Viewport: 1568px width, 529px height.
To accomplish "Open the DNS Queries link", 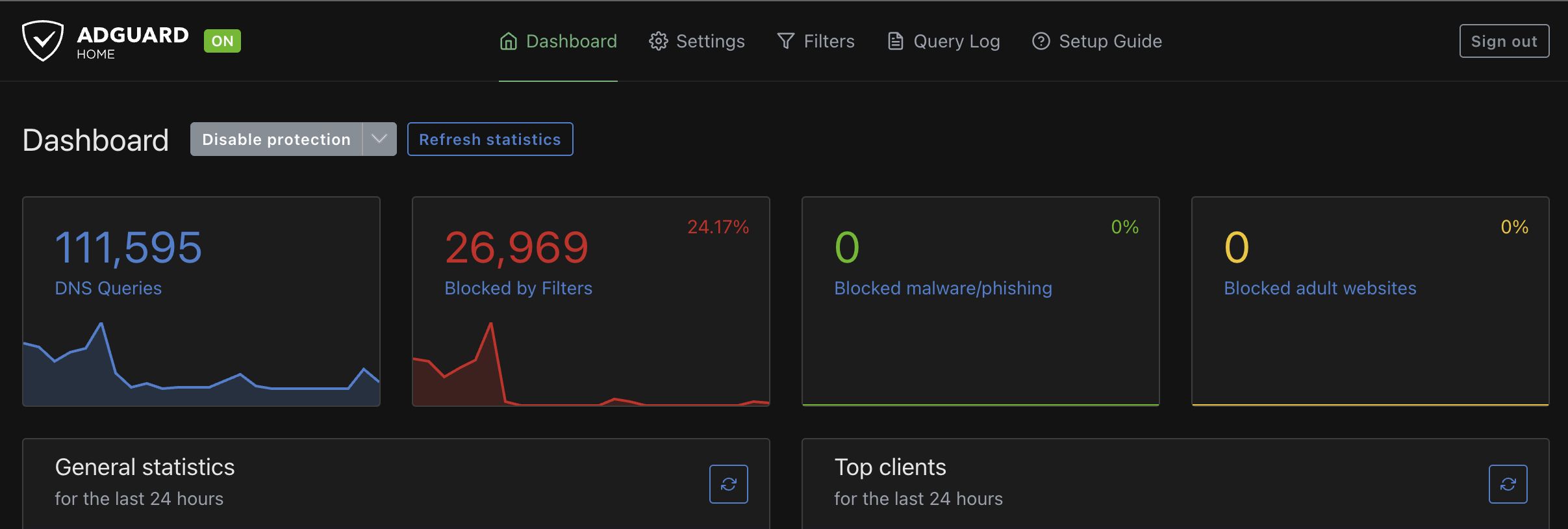I will (x=108, y=289).
